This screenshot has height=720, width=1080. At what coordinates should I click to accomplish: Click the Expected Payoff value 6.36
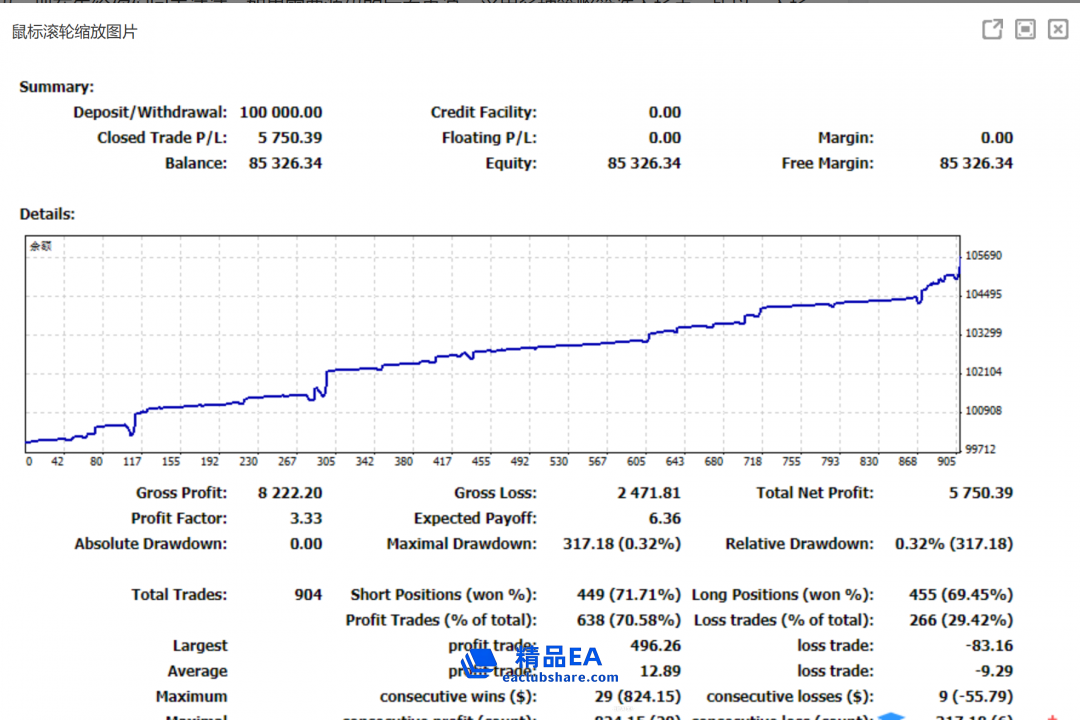664,519
